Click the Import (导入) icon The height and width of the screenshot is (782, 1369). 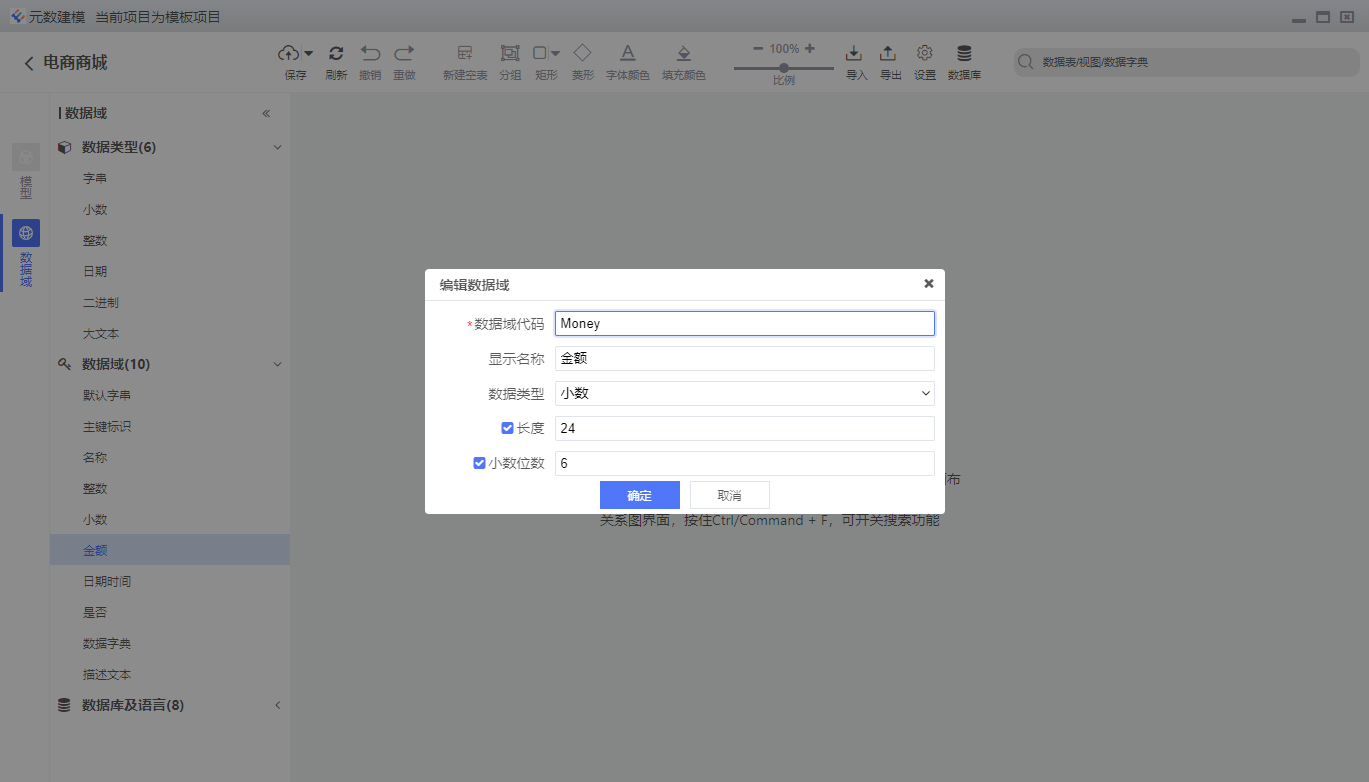point(854,53)
